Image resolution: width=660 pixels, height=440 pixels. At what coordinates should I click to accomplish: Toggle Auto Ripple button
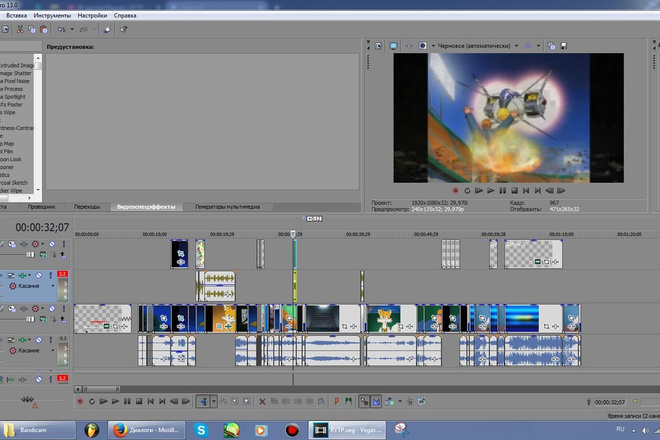point(390,402)
